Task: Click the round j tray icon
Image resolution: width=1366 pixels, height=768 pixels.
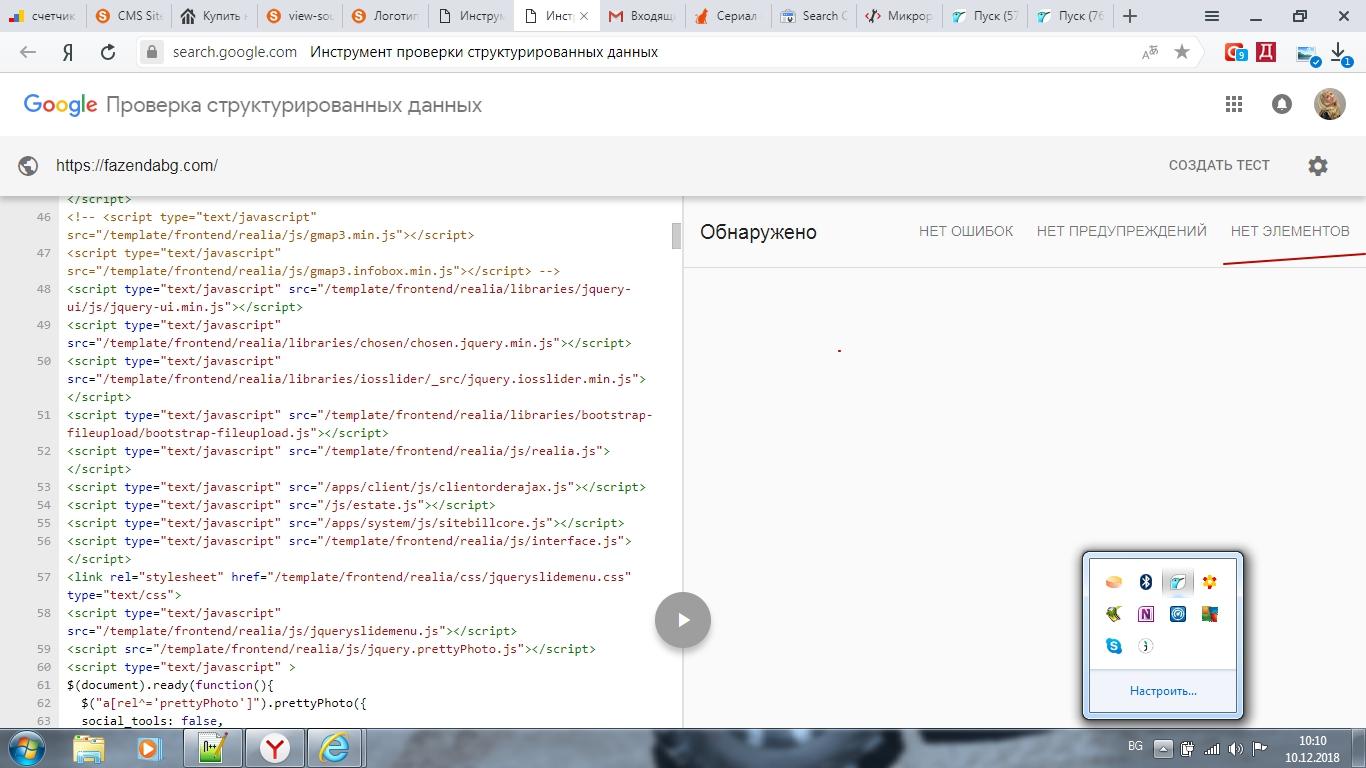Action: point(1146,646)
